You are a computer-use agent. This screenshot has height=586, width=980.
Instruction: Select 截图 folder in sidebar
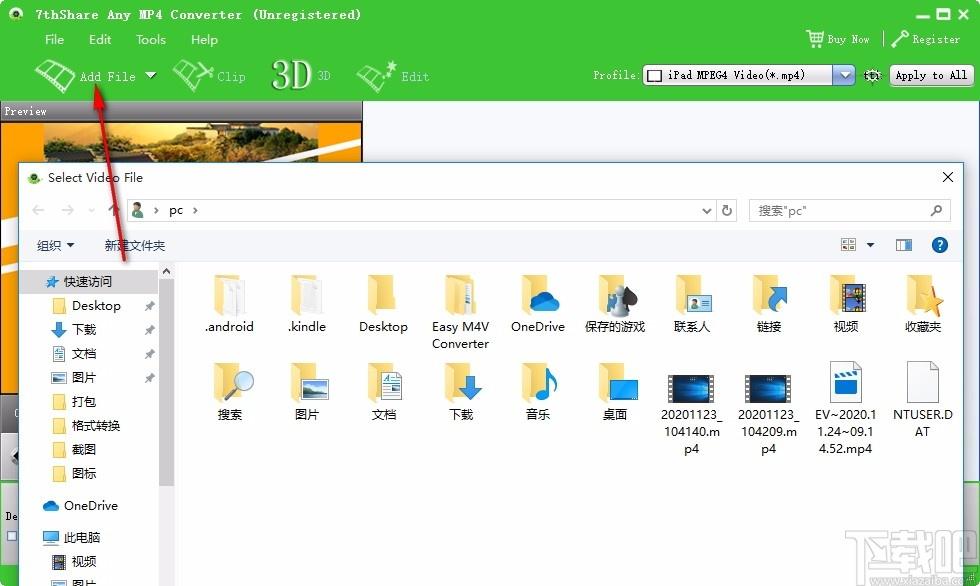point(84,450)
